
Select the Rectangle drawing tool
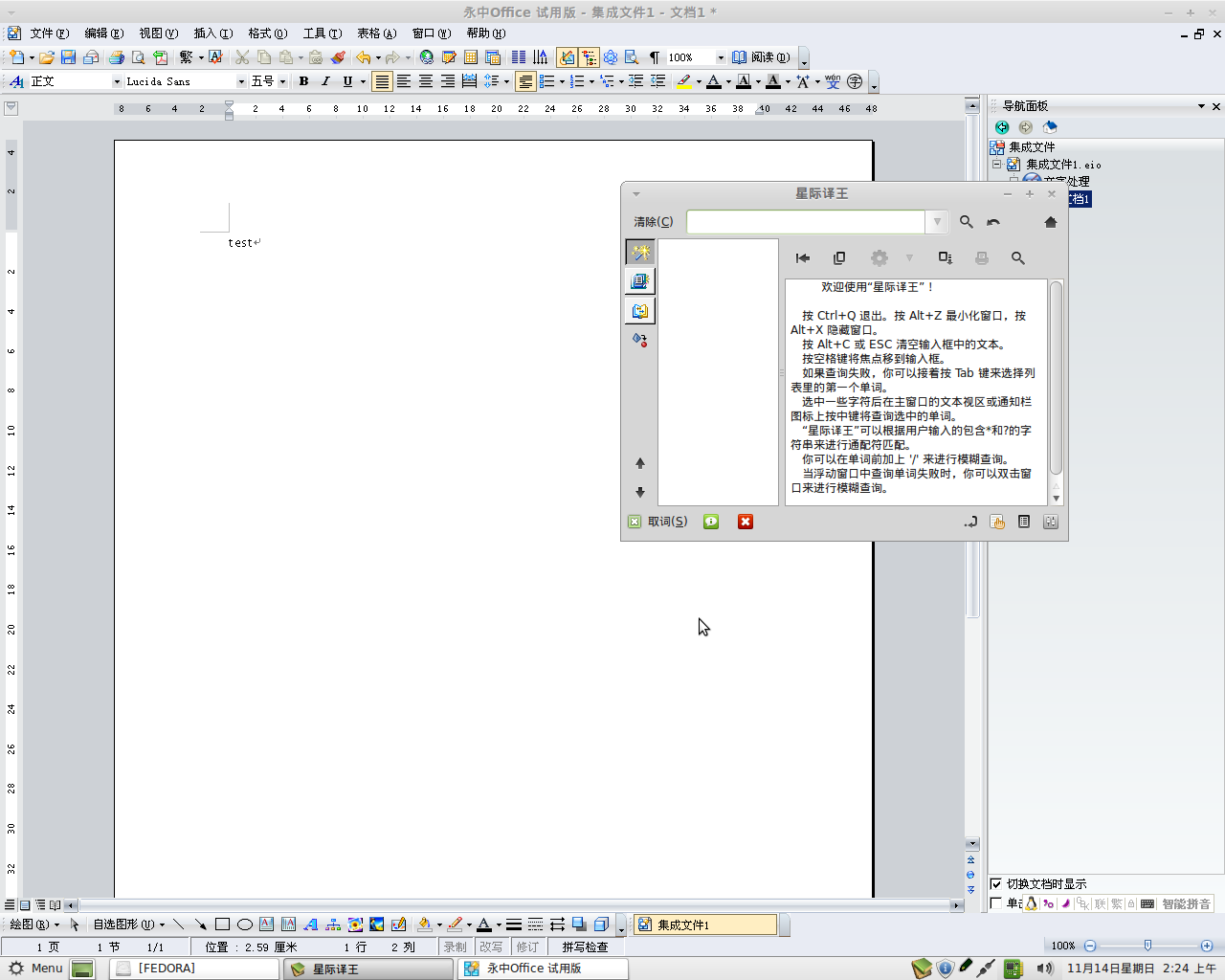pos(222,924)
